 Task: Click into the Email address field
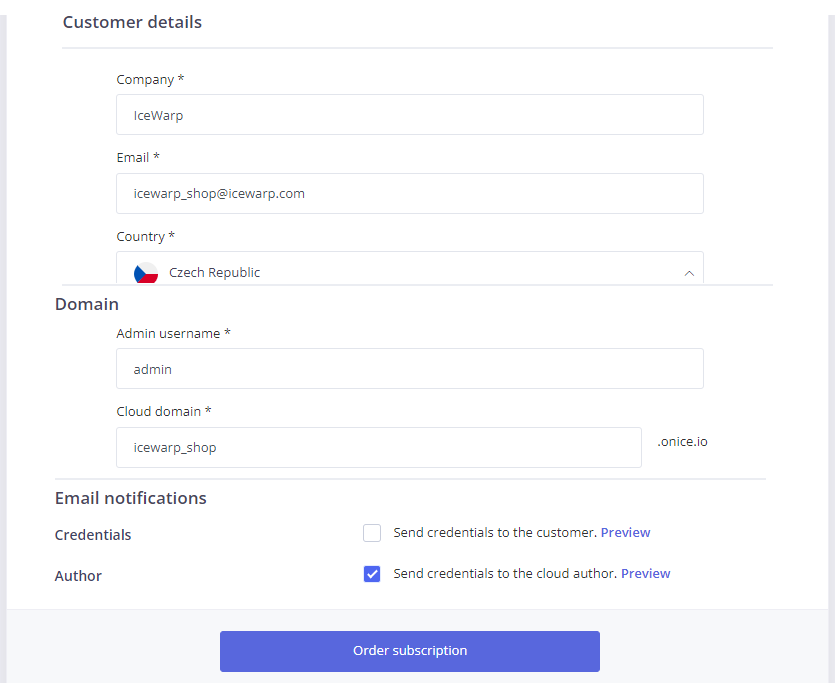tap(410, 194)
